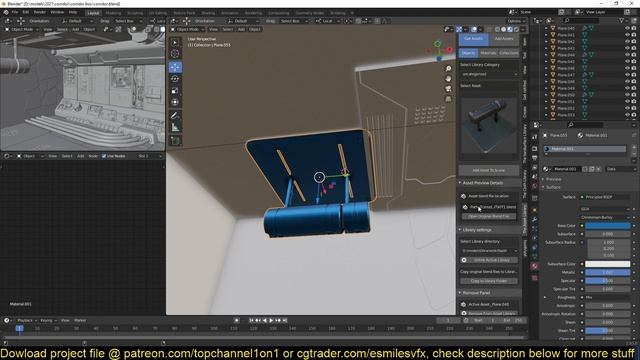The height and width of the screenshot is (360, 640).
Task: Click the viewport zoom magnifier icon
Action: (x=448, y=69)
